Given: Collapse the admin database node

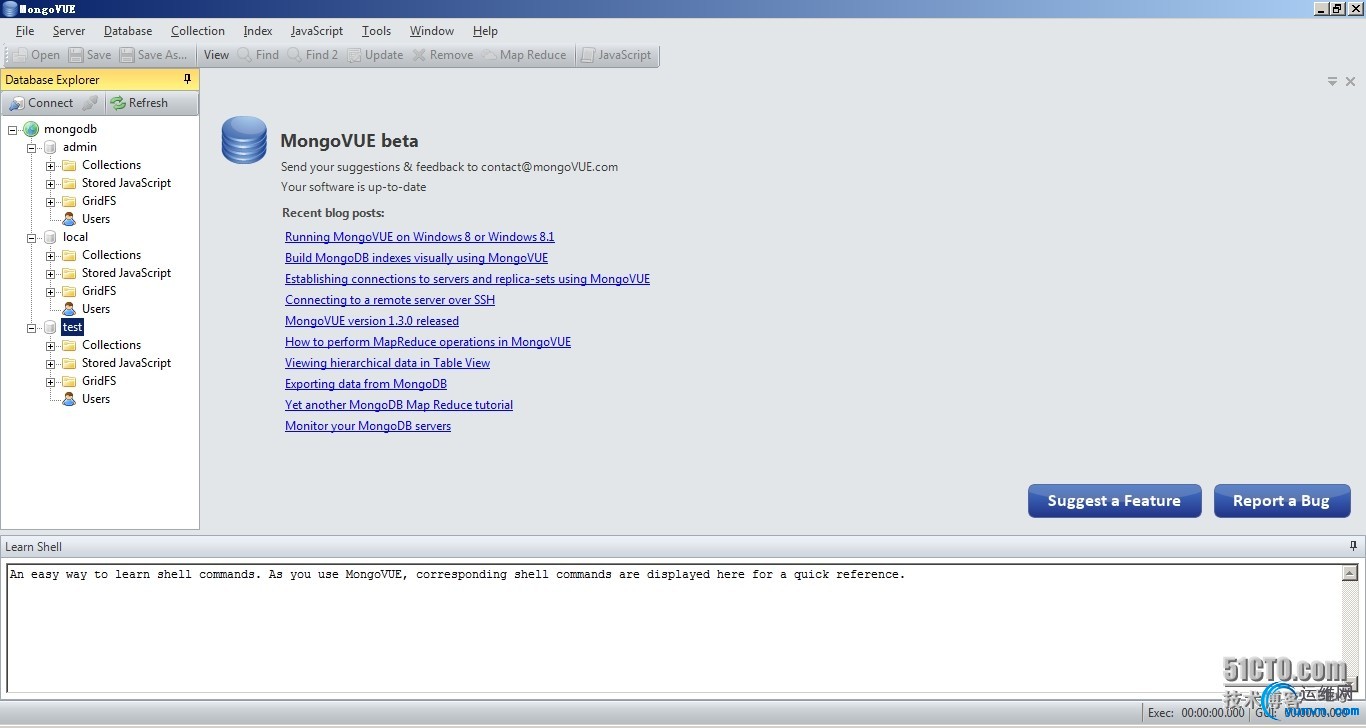Looking at the screenshot, I should coord(32,147).
